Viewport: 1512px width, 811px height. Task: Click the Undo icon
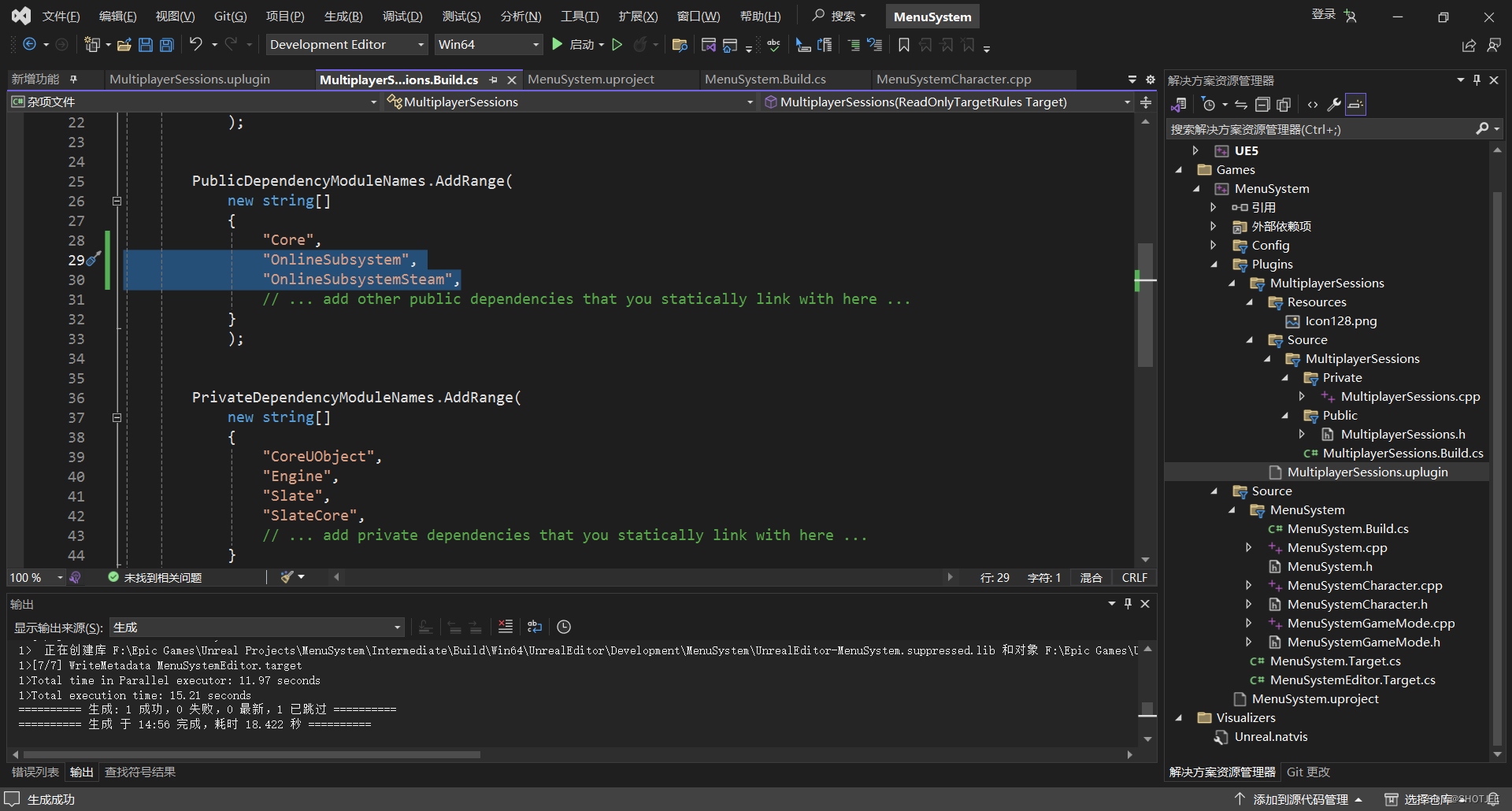tap(197, 44)
